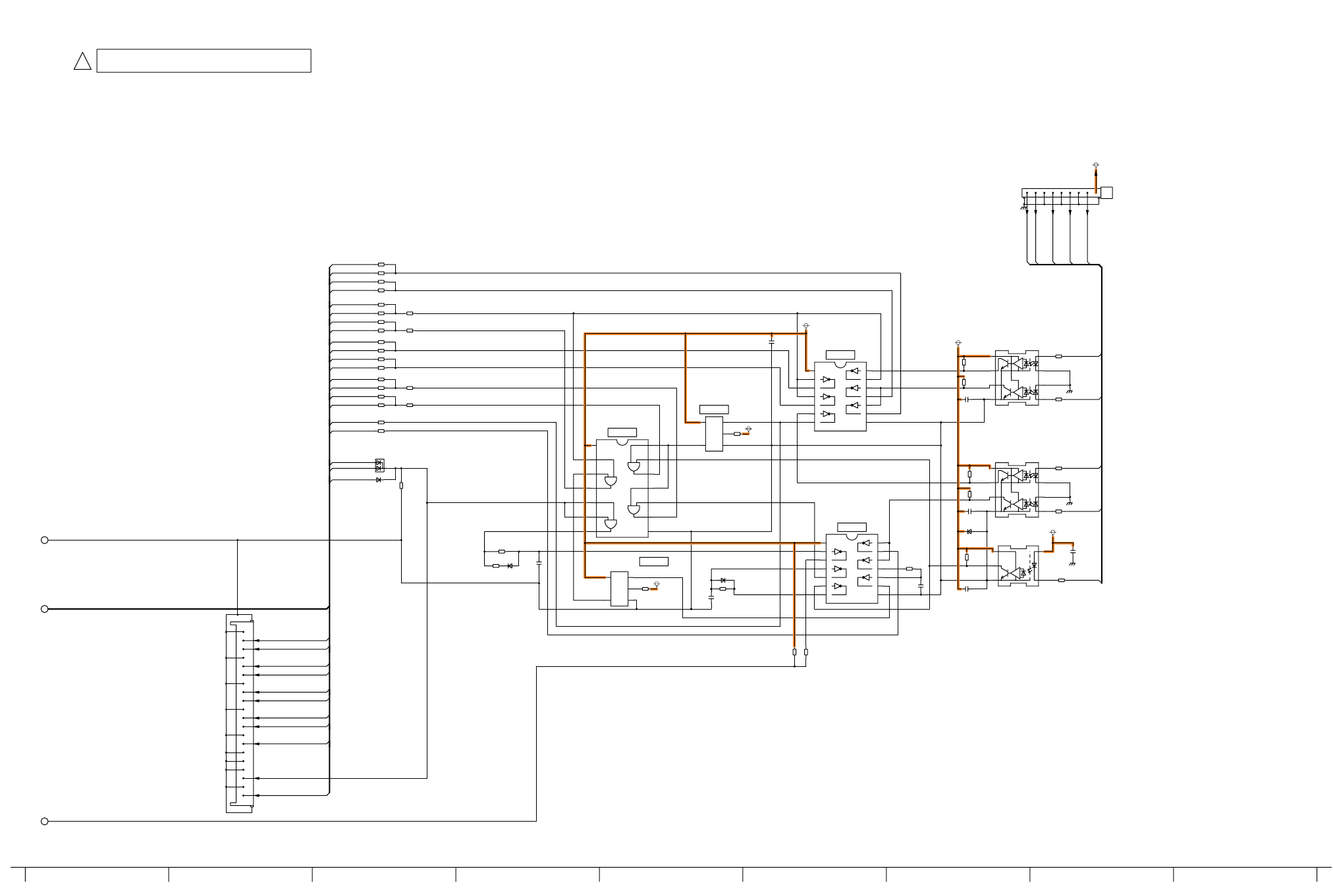The width and height of the screenshot is (1333, 896).
Task: Click the top dual optocoupler symbol
Action: click(1016, 378)
